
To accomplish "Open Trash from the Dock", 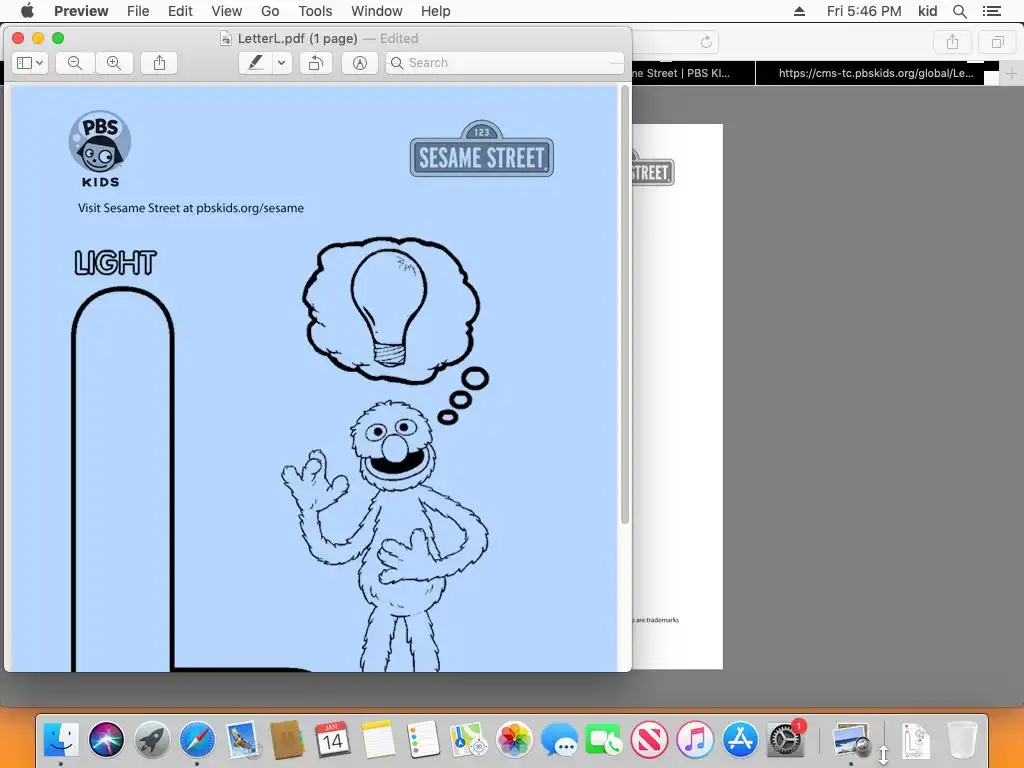I will (962, 739).
